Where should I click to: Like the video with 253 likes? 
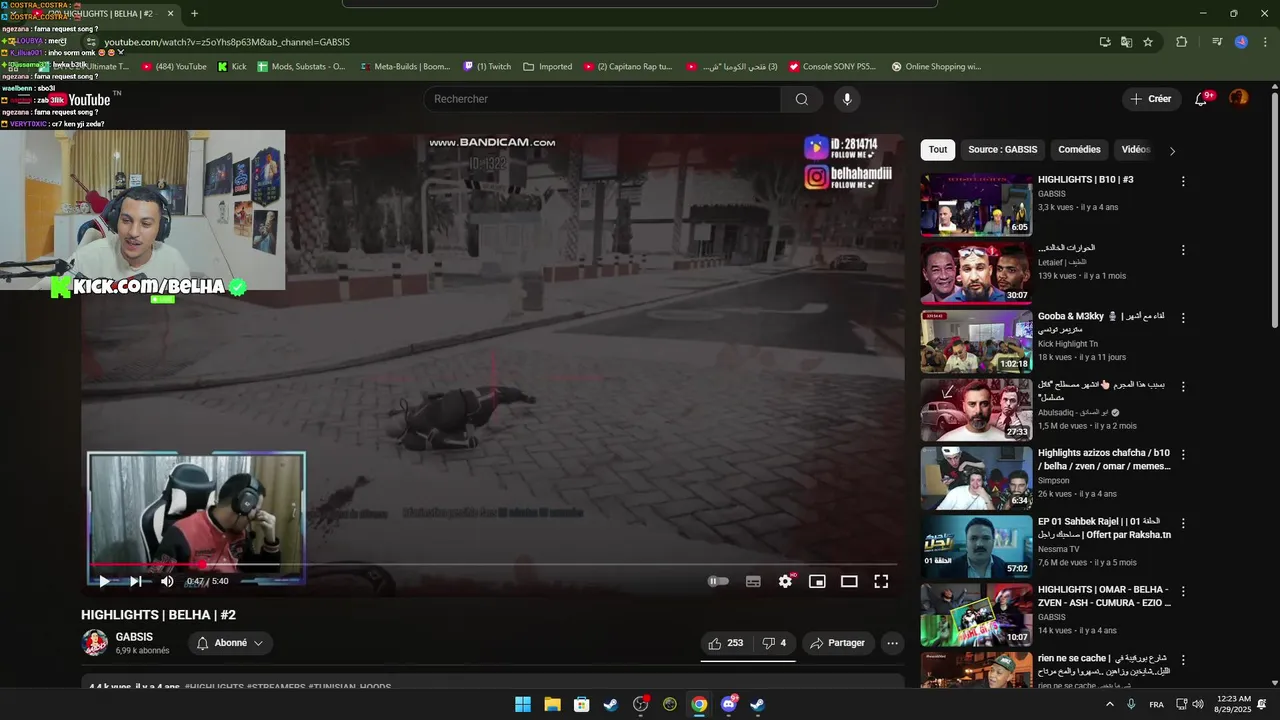[726, 643]
